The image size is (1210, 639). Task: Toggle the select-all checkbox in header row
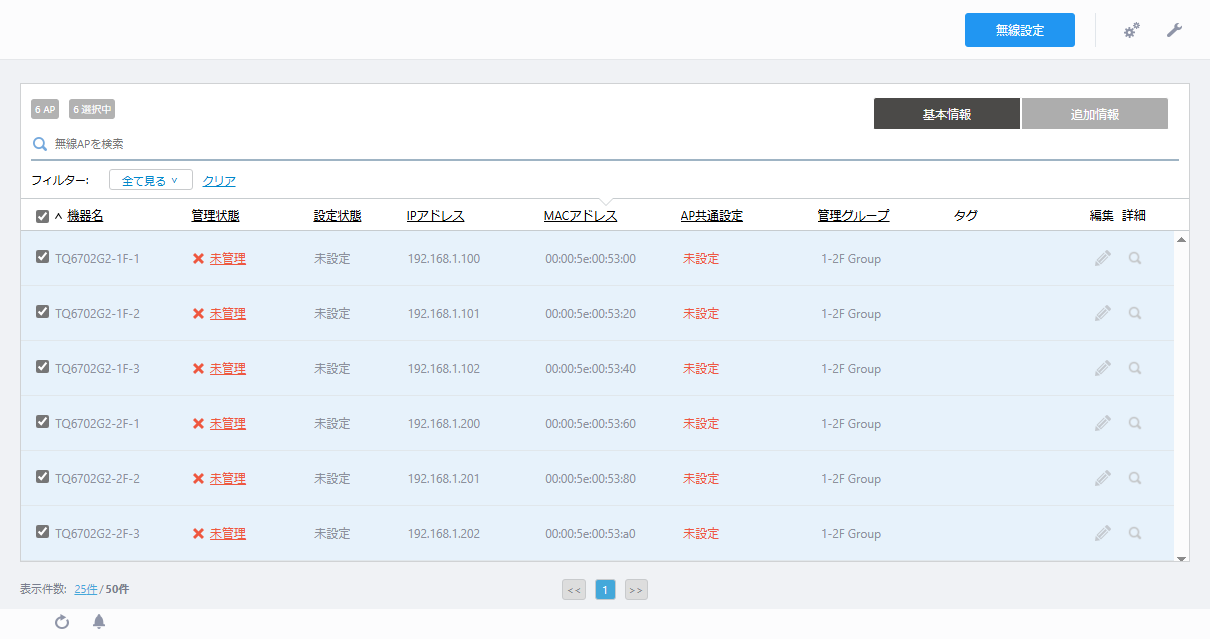(42, 216)
